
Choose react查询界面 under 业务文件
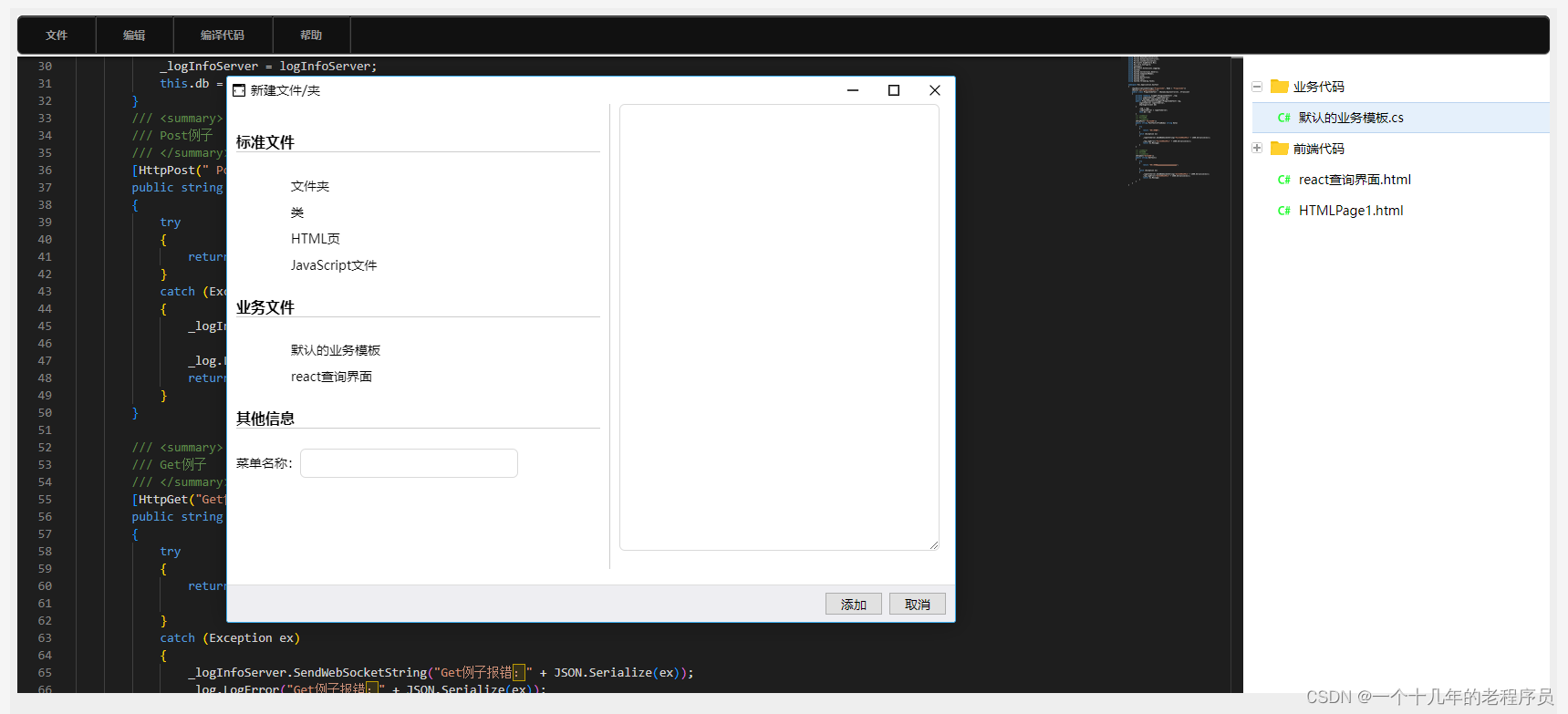tap(331, 377)
